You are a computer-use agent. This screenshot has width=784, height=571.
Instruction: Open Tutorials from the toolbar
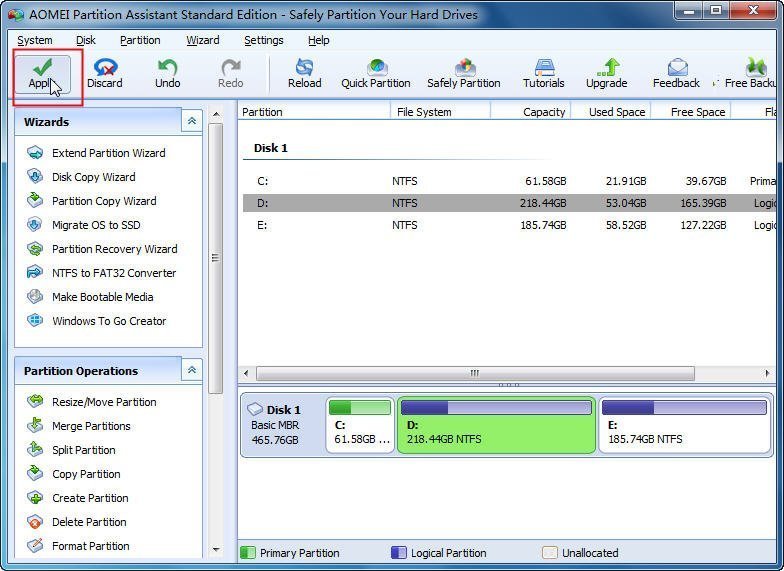[544, 74]
